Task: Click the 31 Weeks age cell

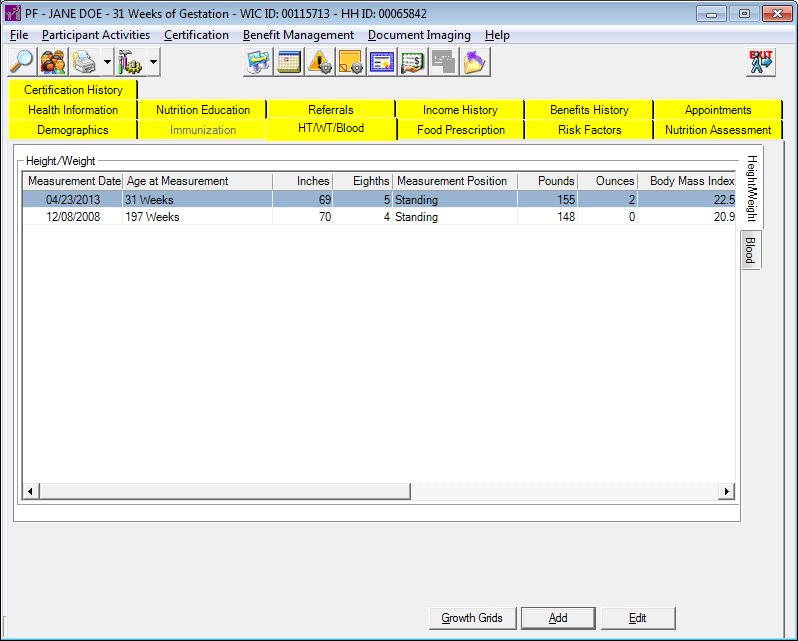Action: tap(197, 199)
